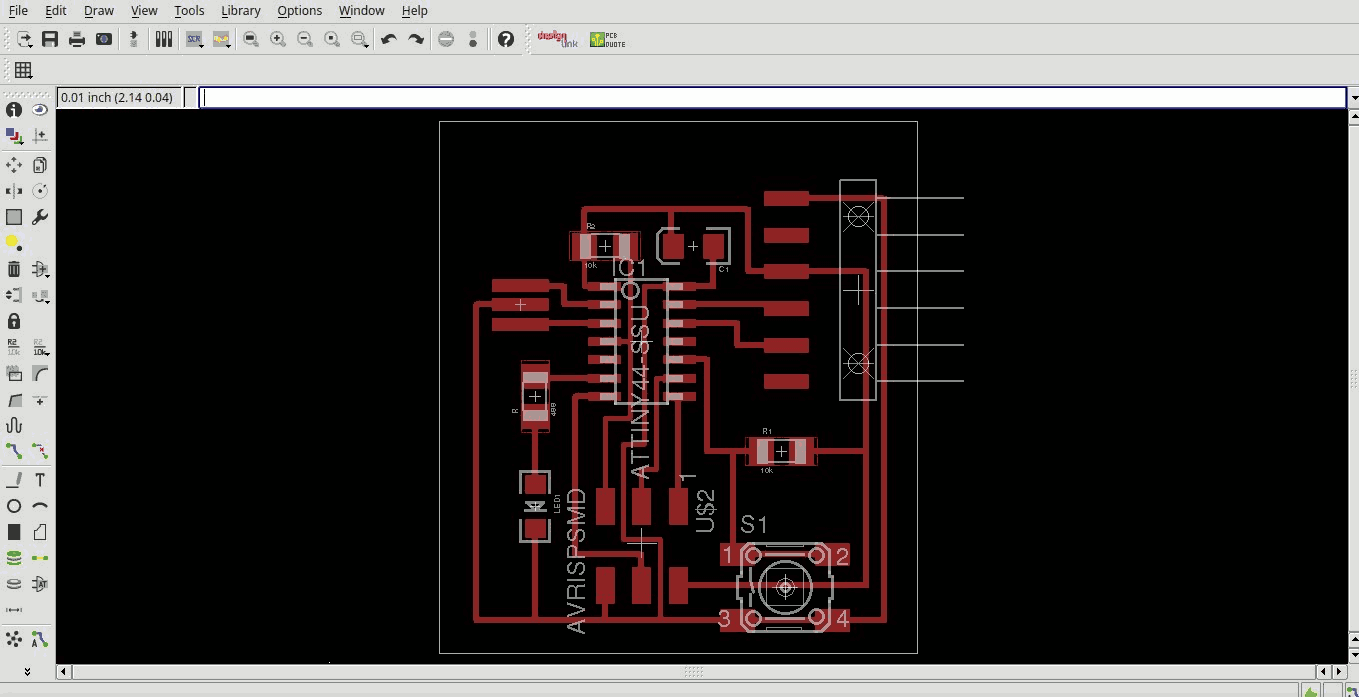Open the Edit menu
Image resolution: width=1359 pixels, height=697 pixels.
click(55, 11)
